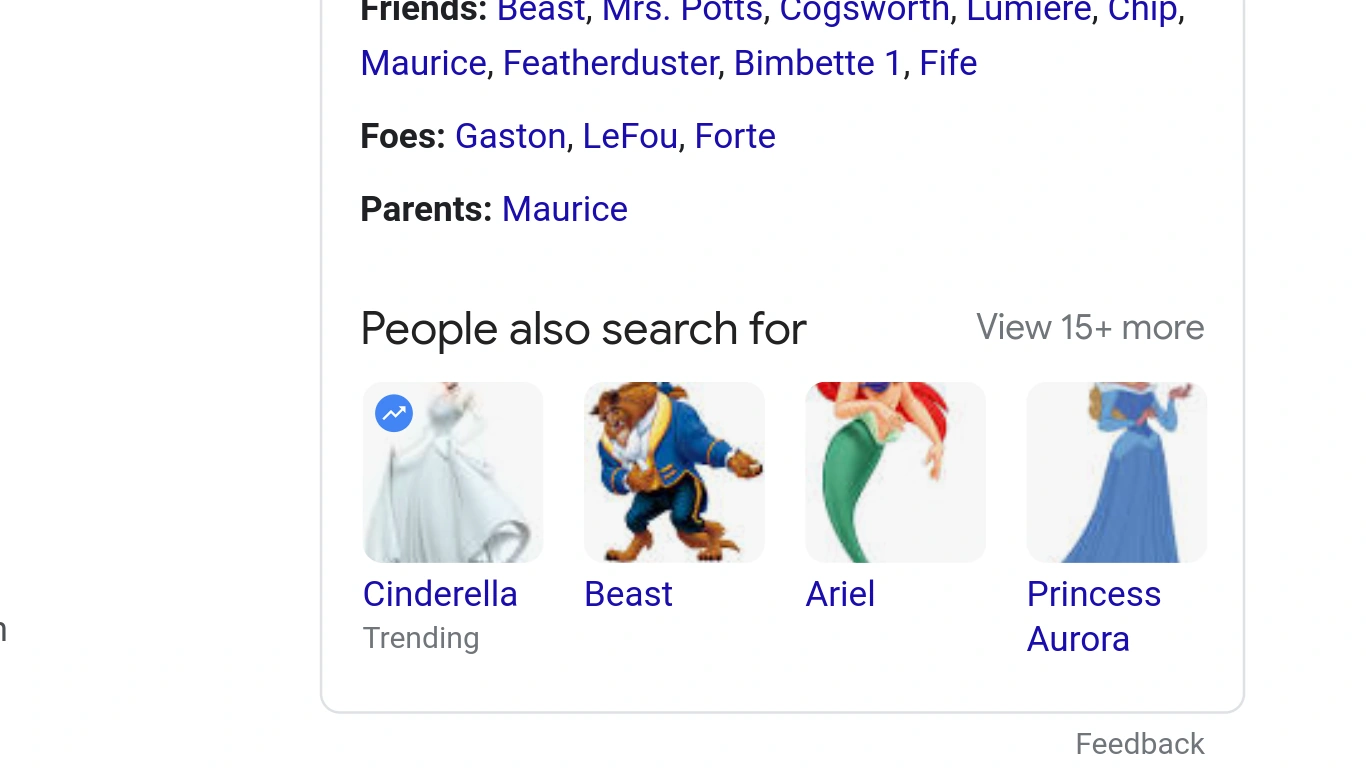Click the People also search for heading
Image resolution: width=1366 pixels, height=768 pixels.
(x=583, y=329)
